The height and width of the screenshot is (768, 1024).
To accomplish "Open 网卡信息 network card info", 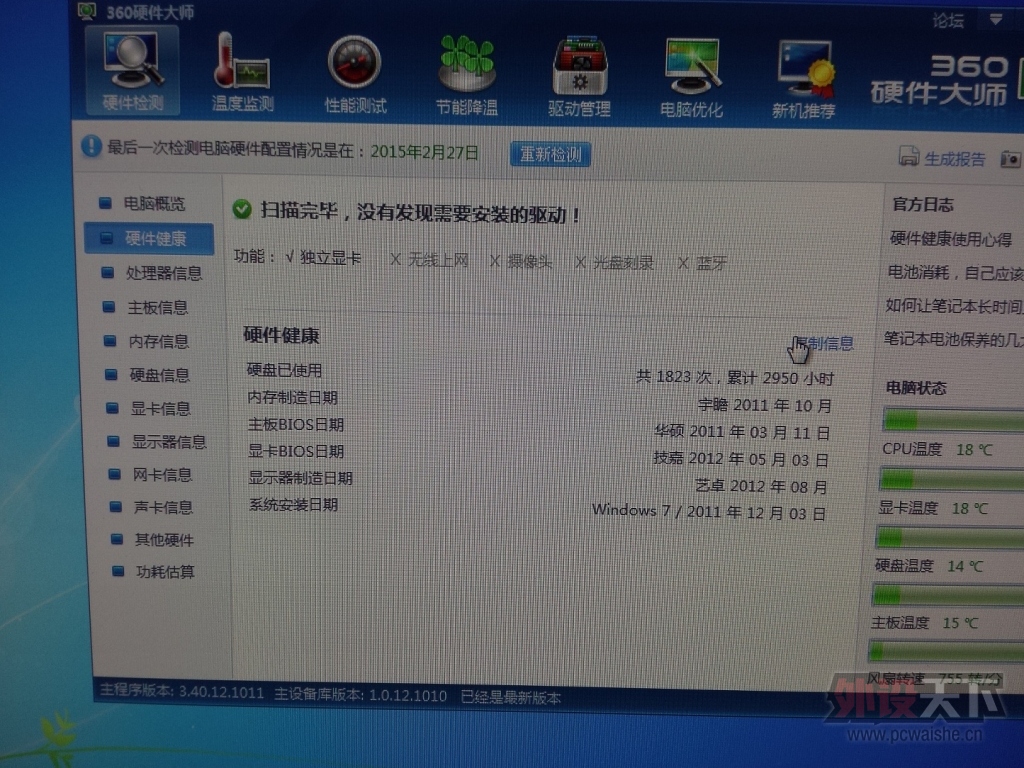I will coord(162,475).
